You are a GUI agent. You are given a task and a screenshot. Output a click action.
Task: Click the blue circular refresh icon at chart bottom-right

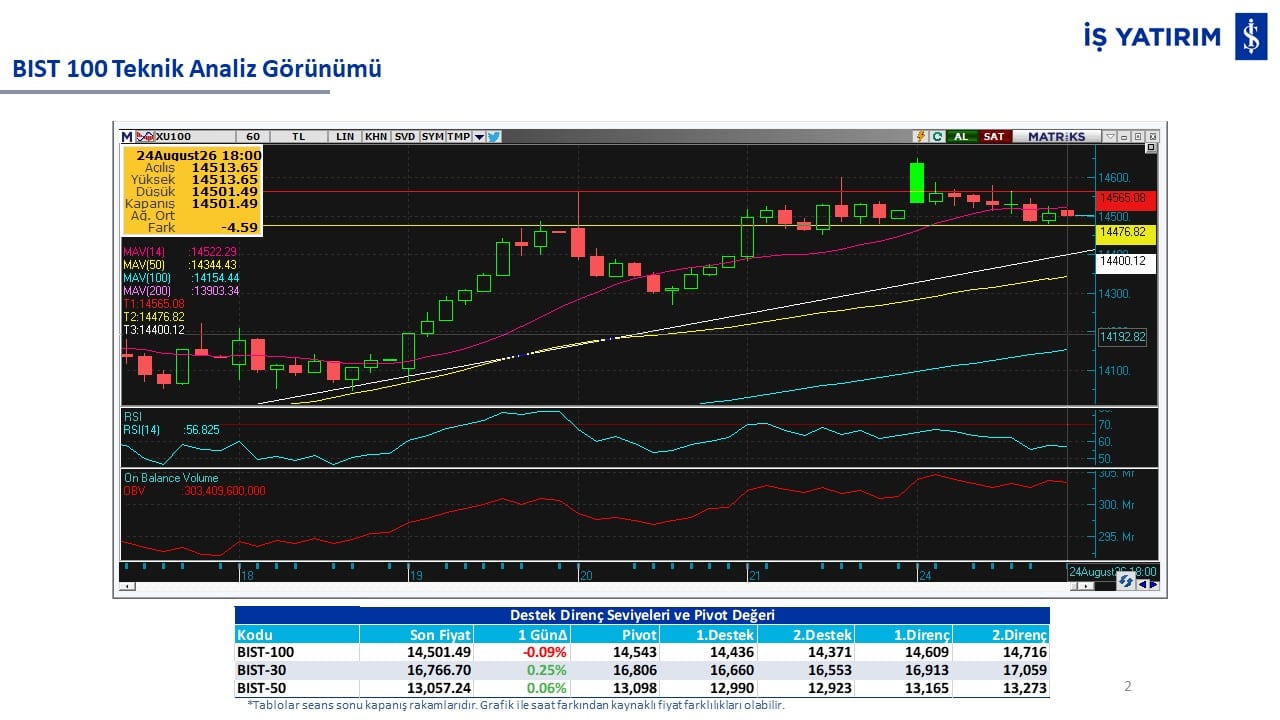[x=1125, y=581]
